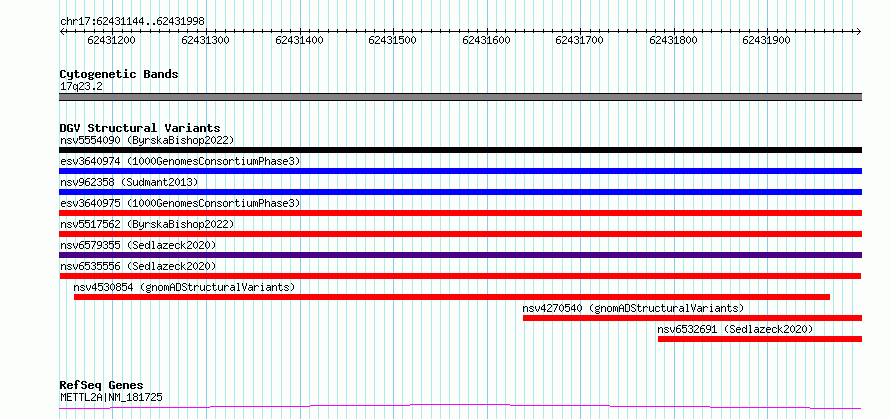Screen dimensions: 890x419
Task: Click ruler position label 62431900
Action: (x=767, y=40)
